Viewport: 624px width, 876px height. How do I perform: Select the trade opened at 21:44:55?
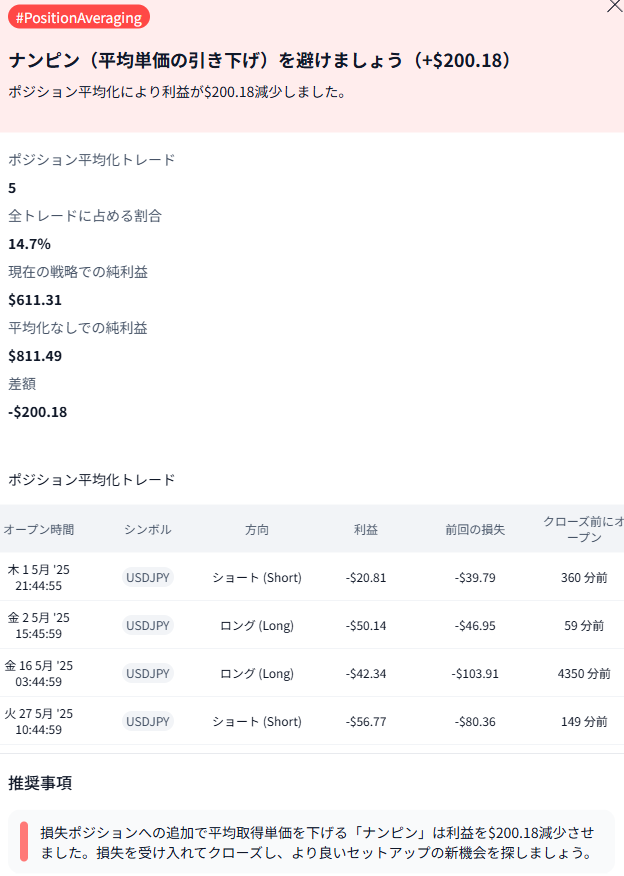(x=38, y=585)
